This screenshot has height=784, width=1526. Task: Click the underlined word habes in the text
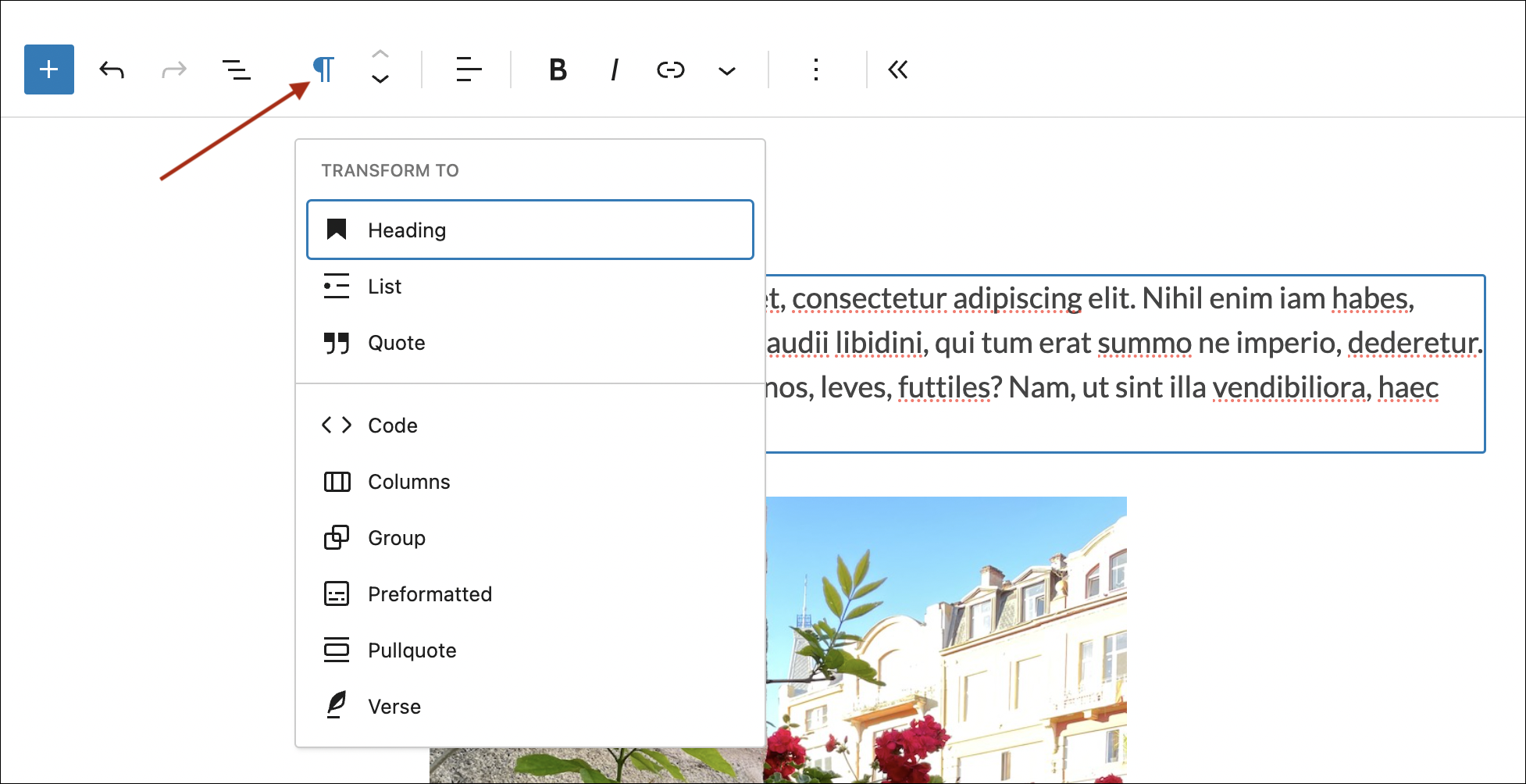click(x=1371, y=298)
